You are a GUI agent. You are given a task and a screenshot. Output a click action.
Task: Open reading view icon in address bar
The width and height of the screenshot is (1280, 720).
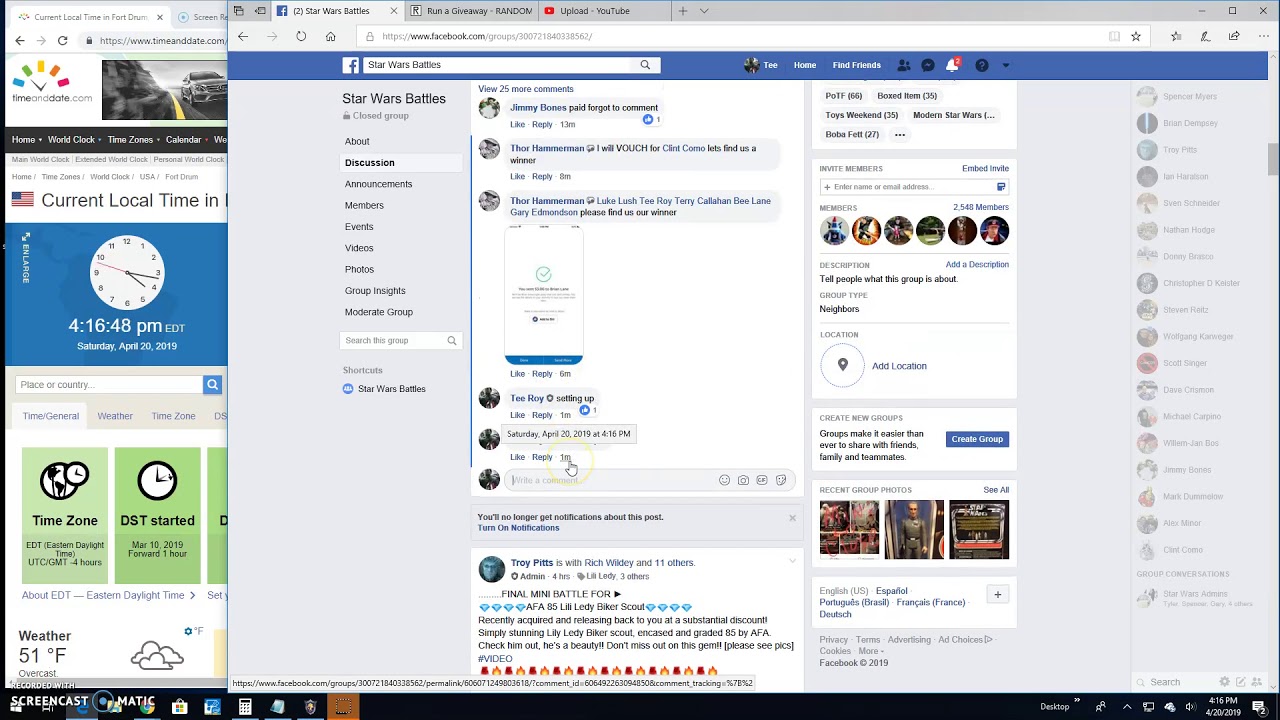tap(1114, 36)
